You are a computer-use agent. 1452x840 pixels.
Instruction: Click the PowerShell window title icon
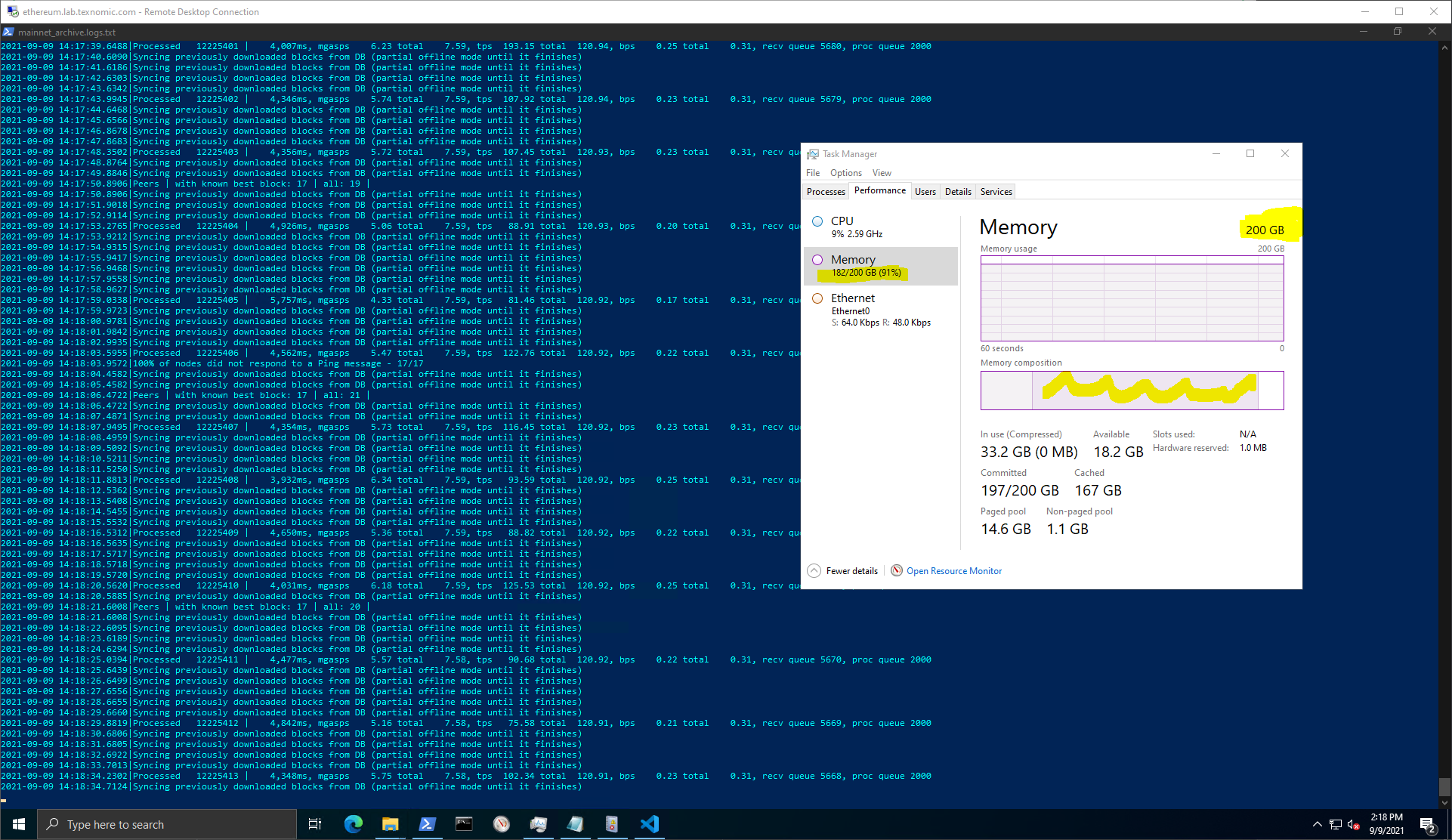[8, 32]
